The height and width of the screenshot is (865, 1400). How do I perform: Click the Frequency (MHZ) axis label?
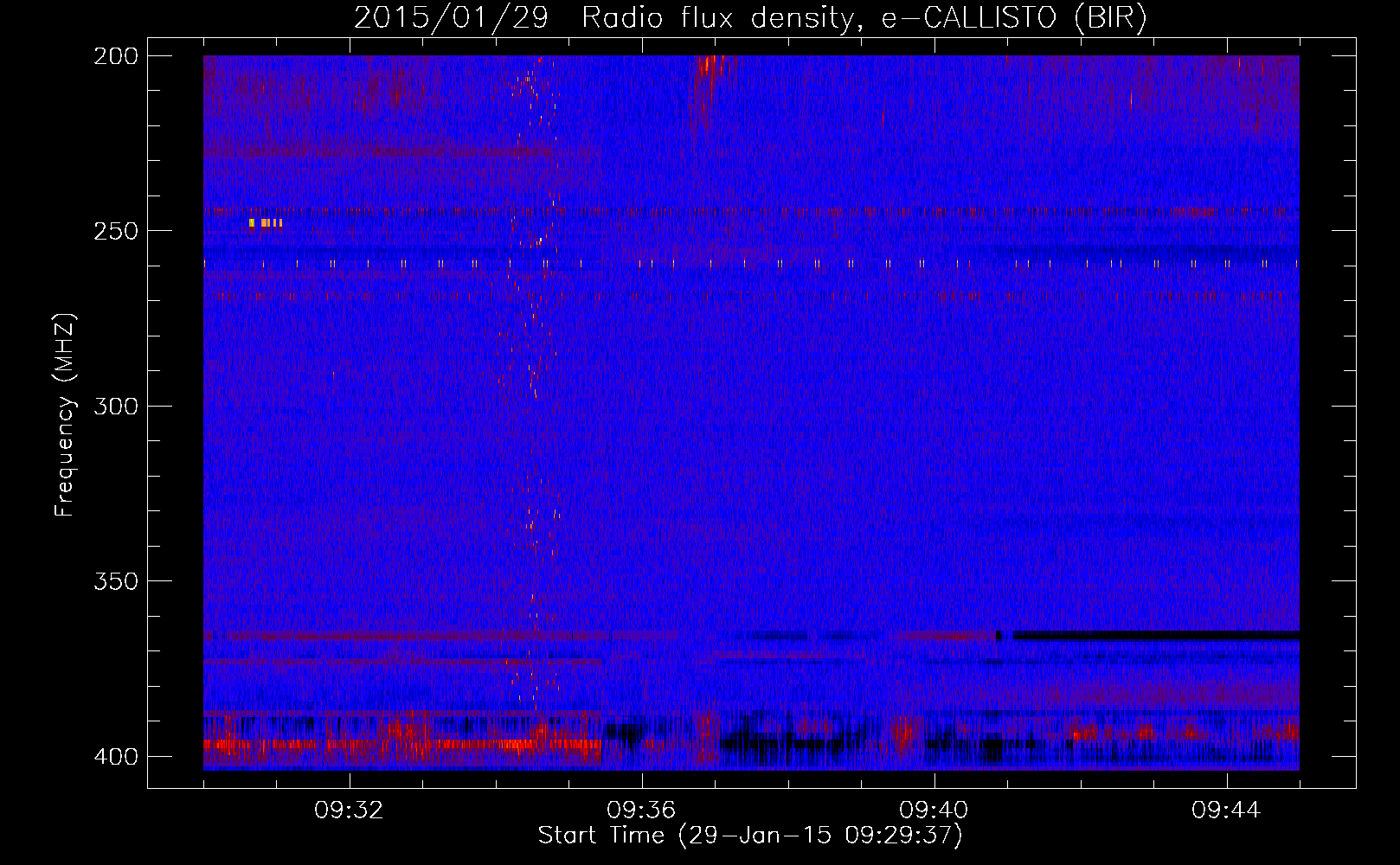[65, 414]
